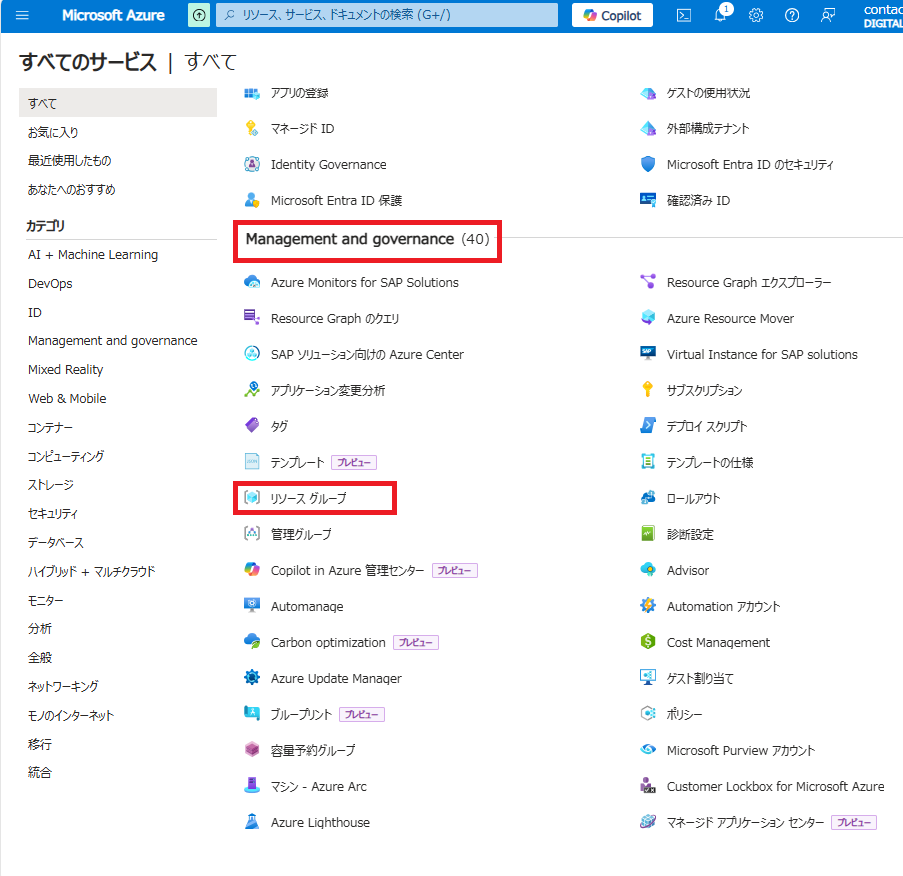Click the Cost Management dollar icon
The height and width of the screenshot is (876, 903).
coord(648,642)
